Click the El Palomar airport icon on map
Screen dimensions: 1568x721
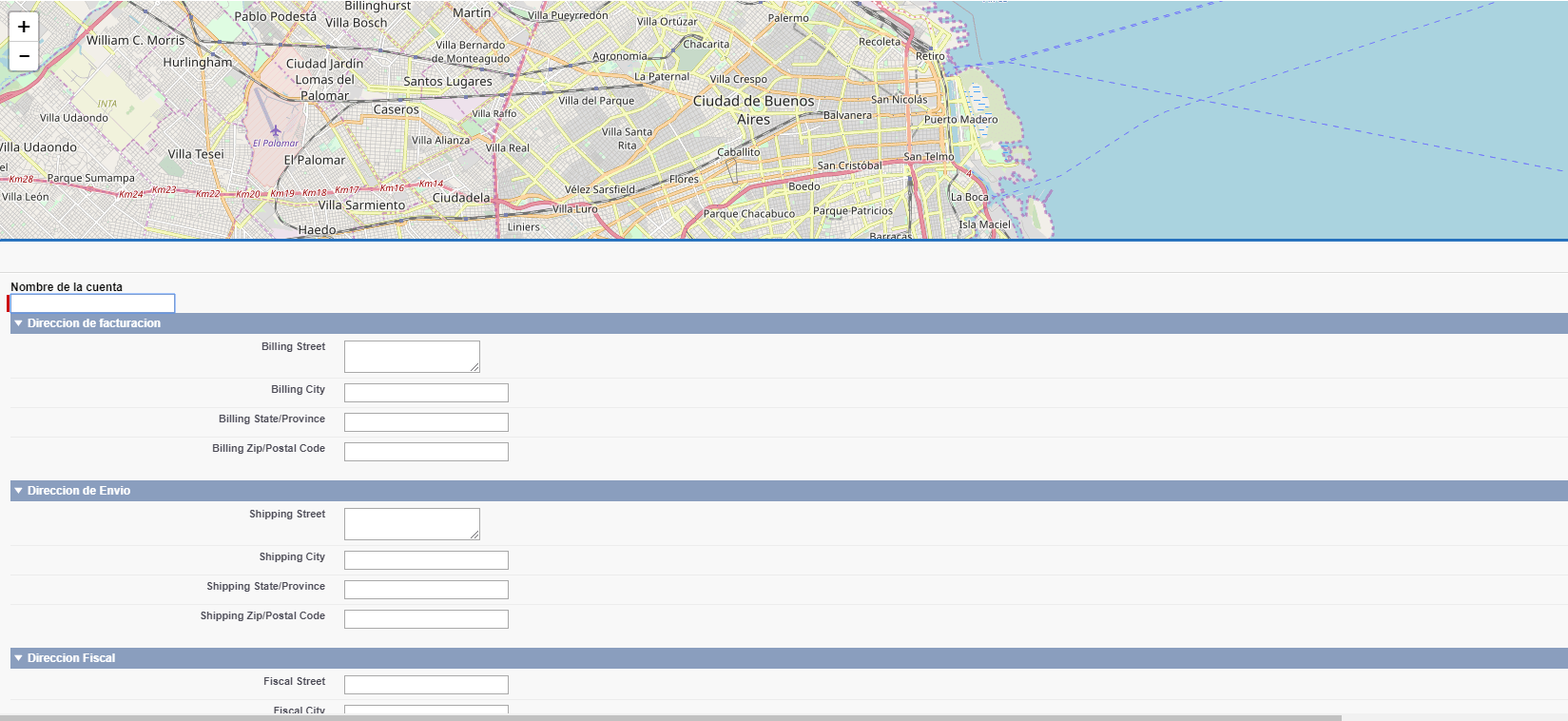(276, 130)
